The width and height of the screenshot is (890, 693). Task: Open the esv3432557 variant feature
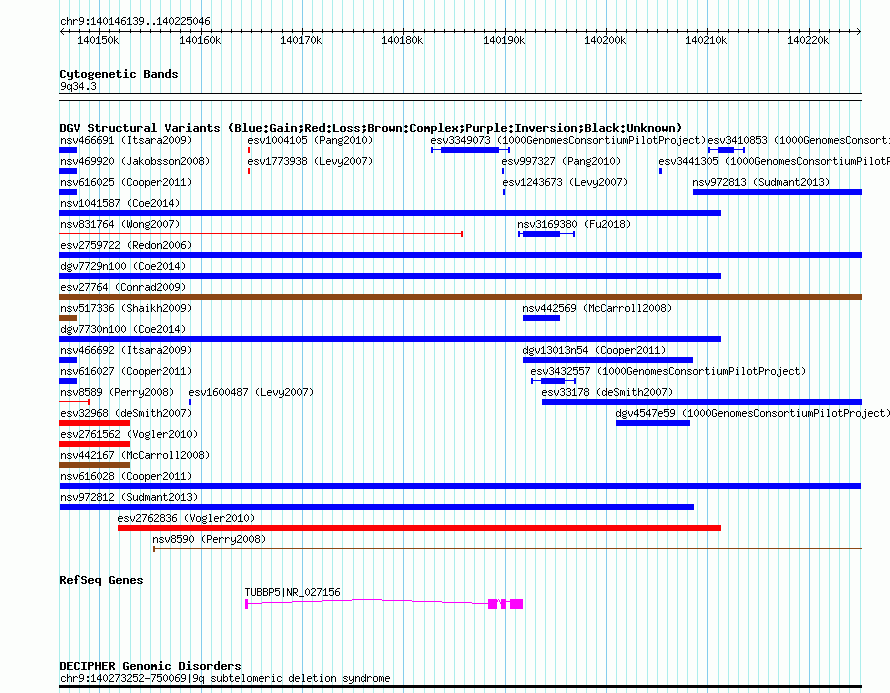(x=553, y=381)
